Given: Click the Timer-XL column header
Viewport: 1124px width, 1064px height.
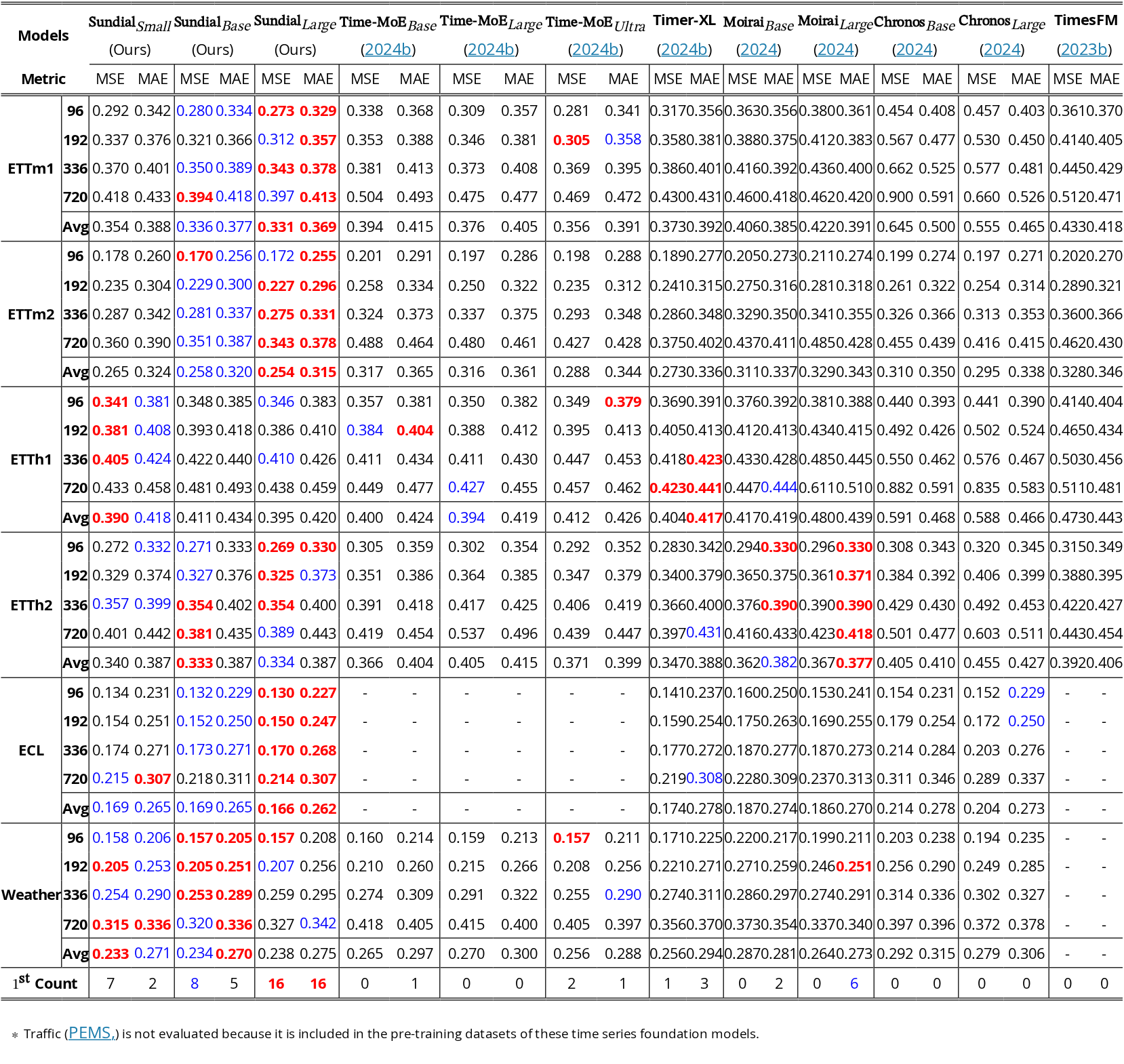Looking at the screenshot, I should click(x=684, y=20).
